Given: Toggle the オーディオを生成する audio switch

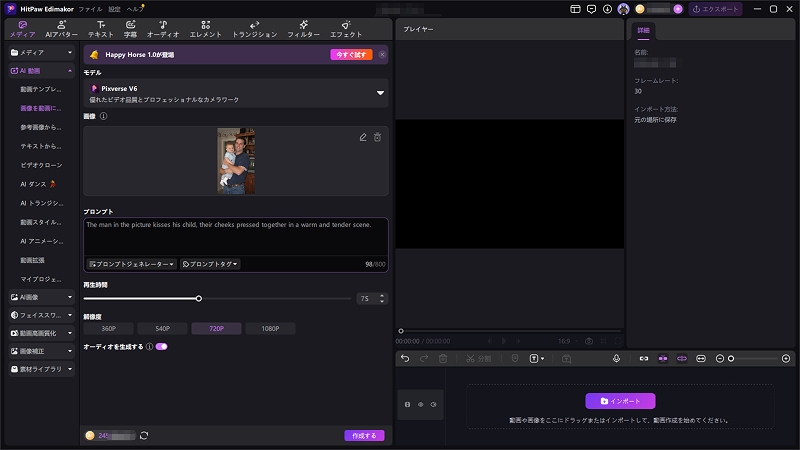Looking at the screenshot, I should point(162,346).
